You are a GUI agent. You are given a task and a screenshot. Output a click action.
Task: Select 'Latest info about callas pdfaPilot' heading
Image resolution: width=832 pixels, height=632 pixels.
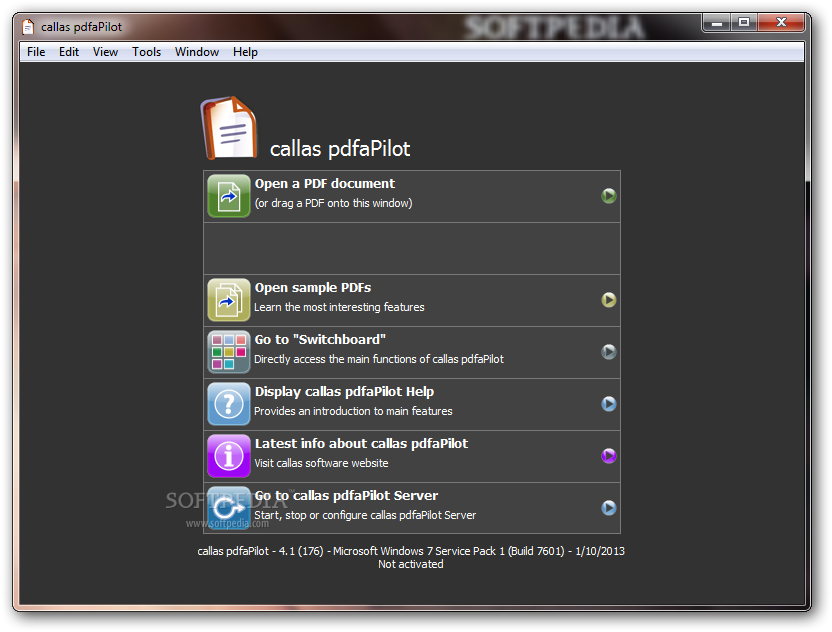click(361, 444)
